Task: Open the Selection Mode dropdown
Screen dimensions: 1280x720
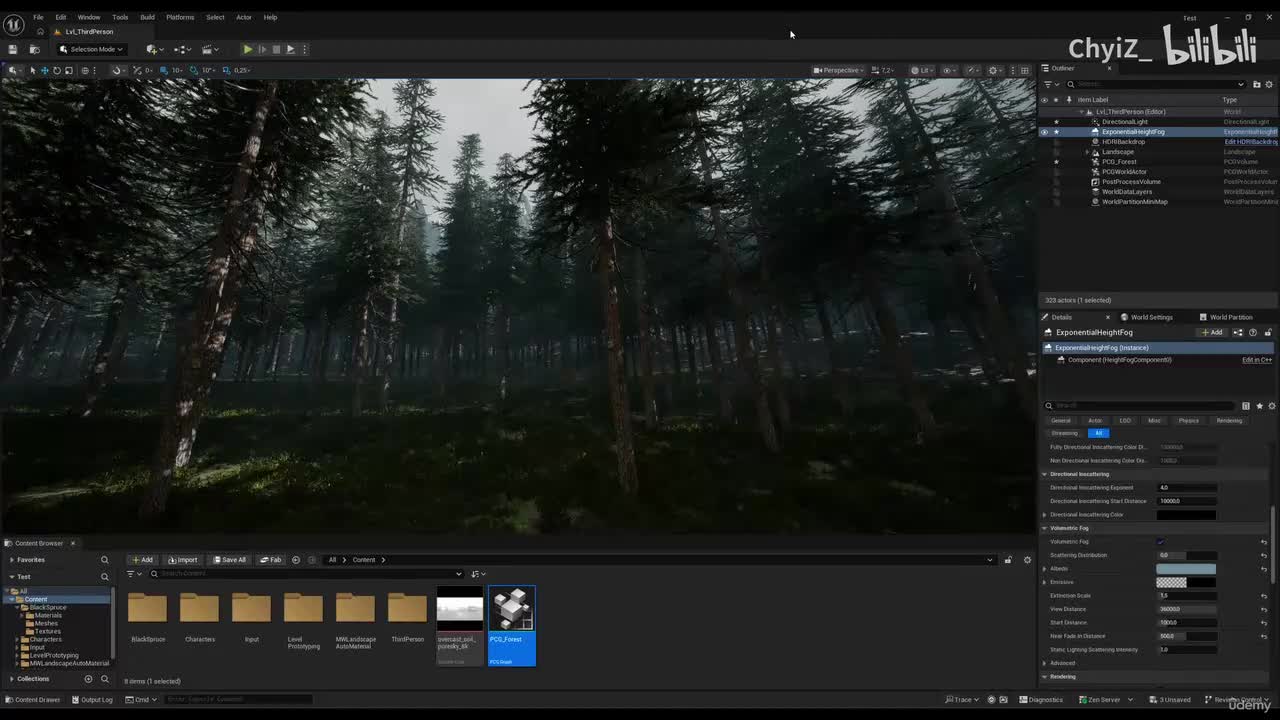Action: click(91, 49)
